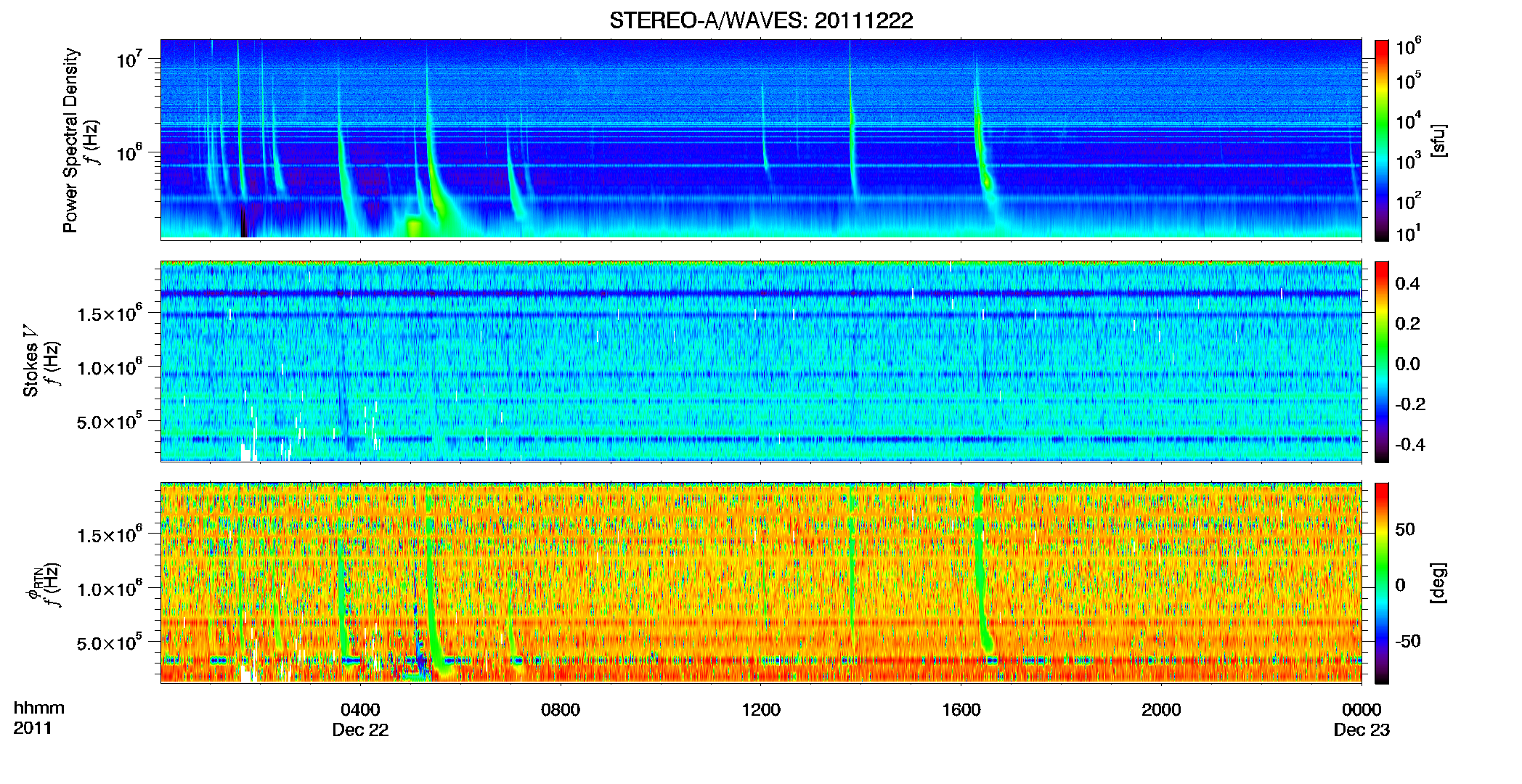Click the 5.0×10^5 tick of Stokes V panel
This screenshot has width=1522, height=784.
coord(110,421)
